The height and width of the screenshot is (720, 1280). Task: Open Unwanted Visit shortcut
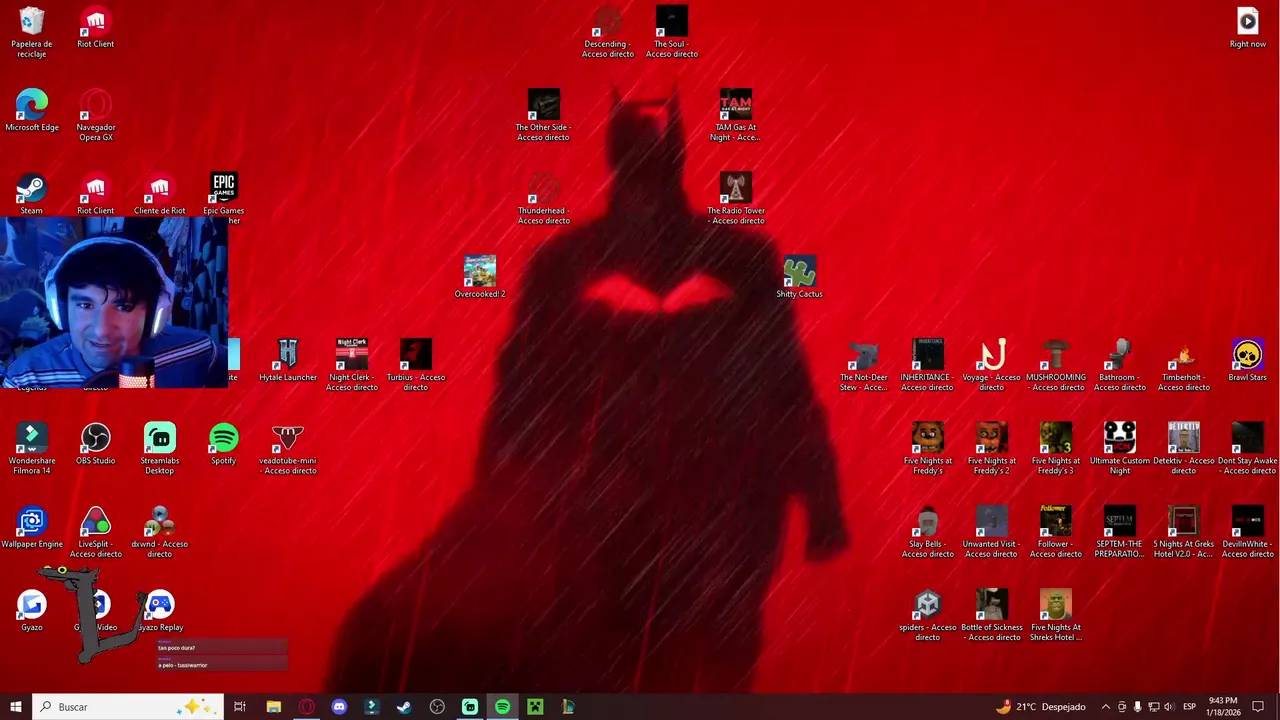pyautogui.click(x=992, y=533)
